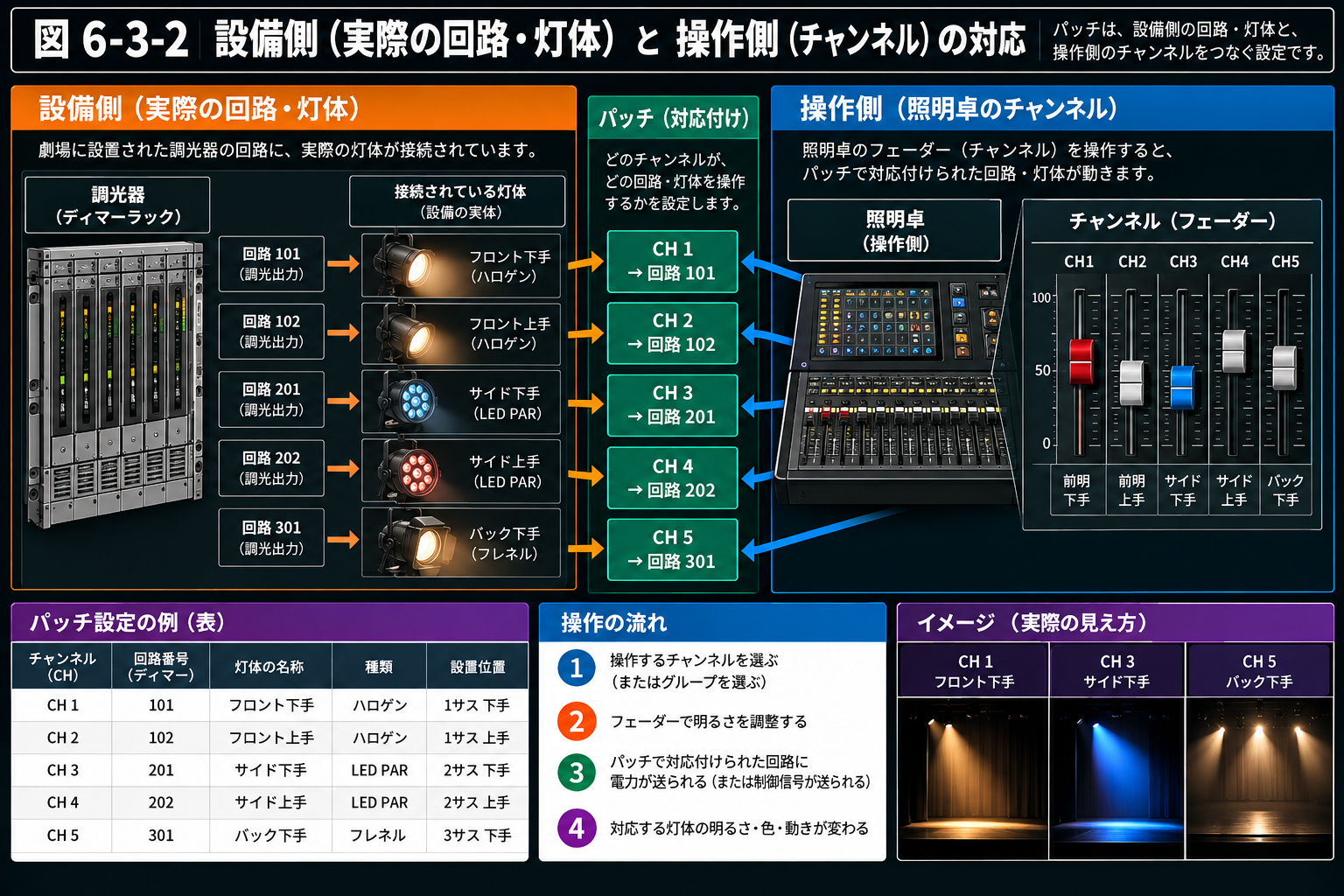Click the purple step 4 circle in 操作の流れ
This screenshot has width=1344, height=896.
tap(577, 827)
